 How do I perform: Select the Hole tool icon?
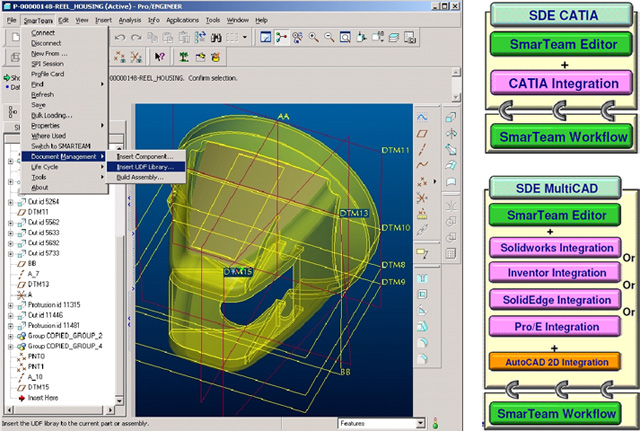pyautogui.click(x=422, y=278)
